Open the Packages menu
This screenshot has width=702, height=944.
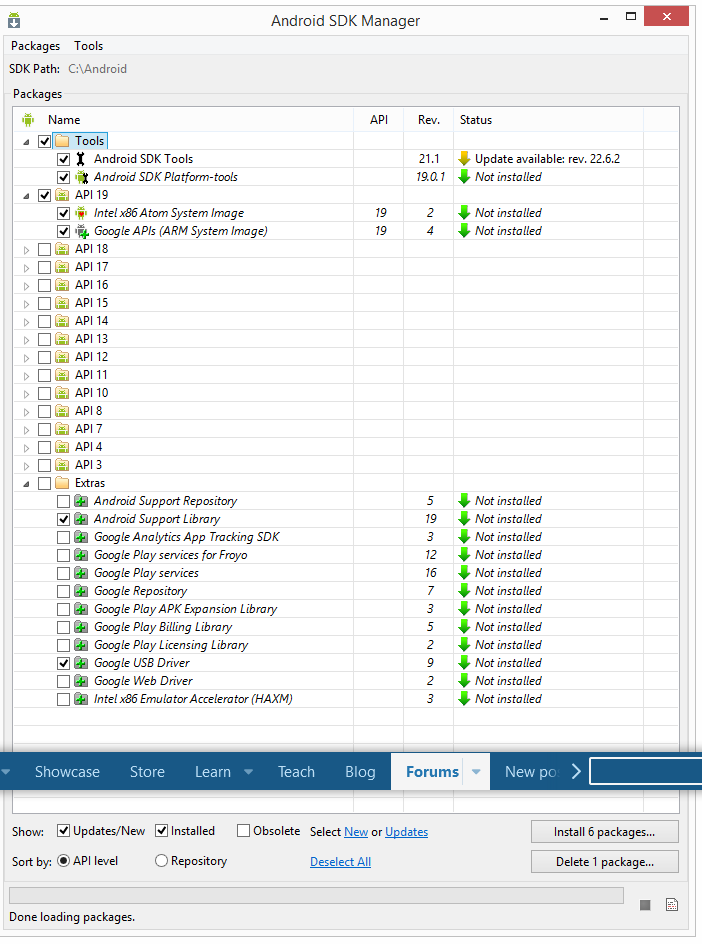(36, 46)
